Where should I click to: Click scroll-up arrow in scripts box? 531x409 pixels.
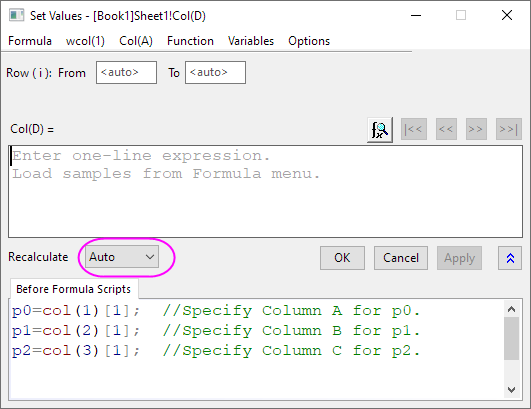click(511, 309)
